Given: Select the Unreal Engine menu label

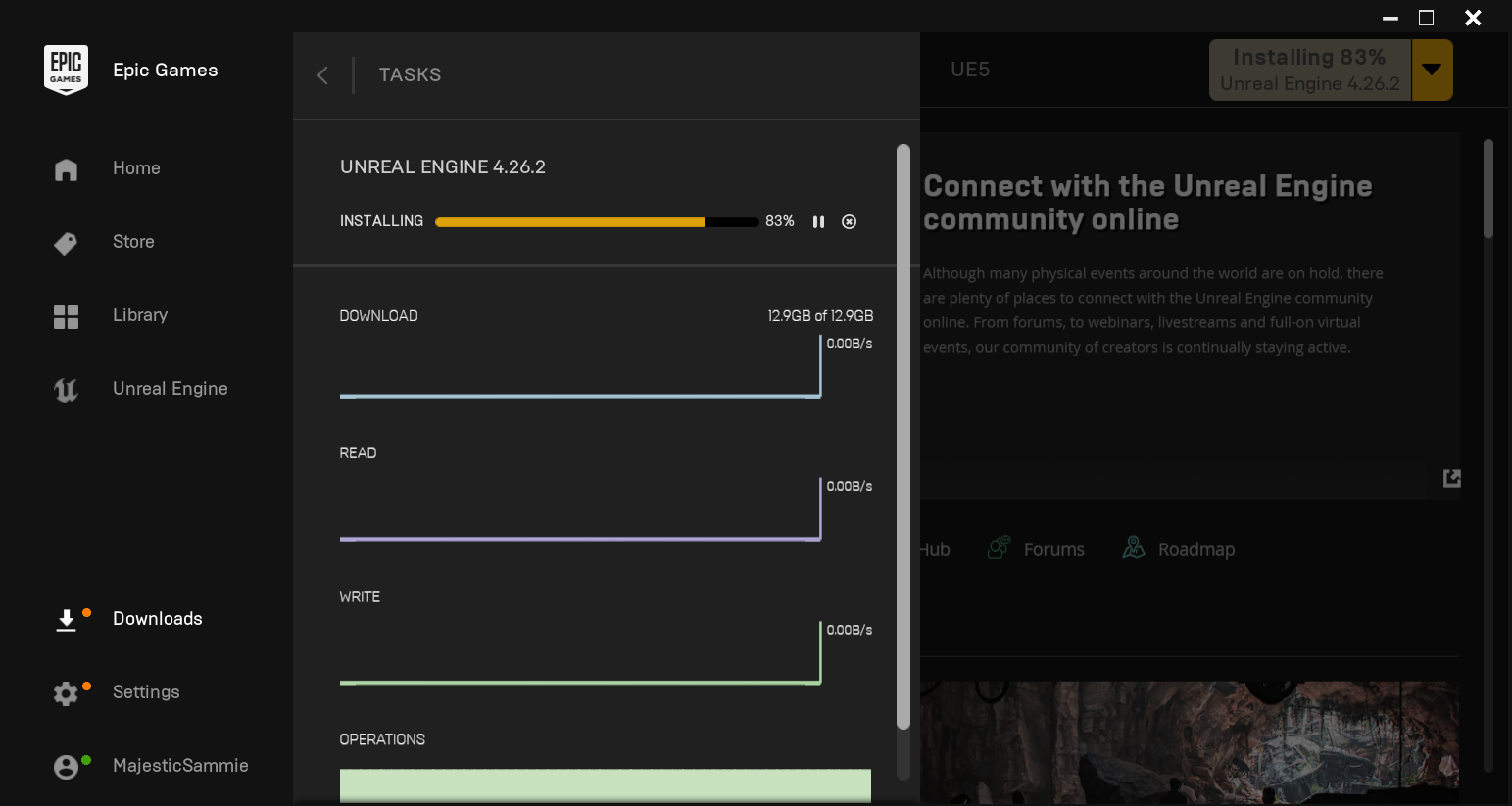Looking at the screenshot, I should coord(171,389).
